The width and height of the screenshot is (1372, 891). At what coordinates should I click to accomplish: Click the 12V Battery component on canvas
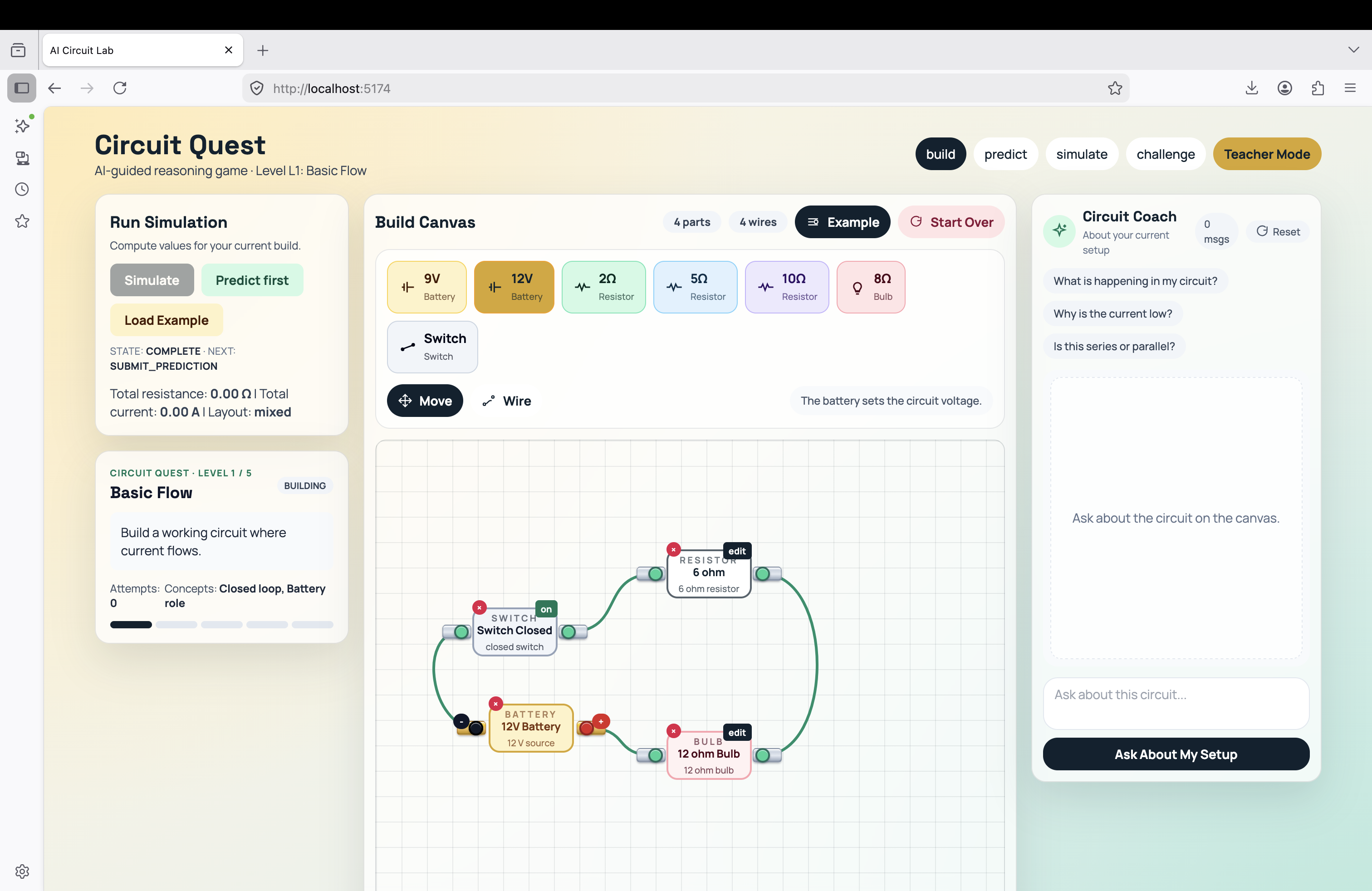pyautogui.click(x=531, y=728)
